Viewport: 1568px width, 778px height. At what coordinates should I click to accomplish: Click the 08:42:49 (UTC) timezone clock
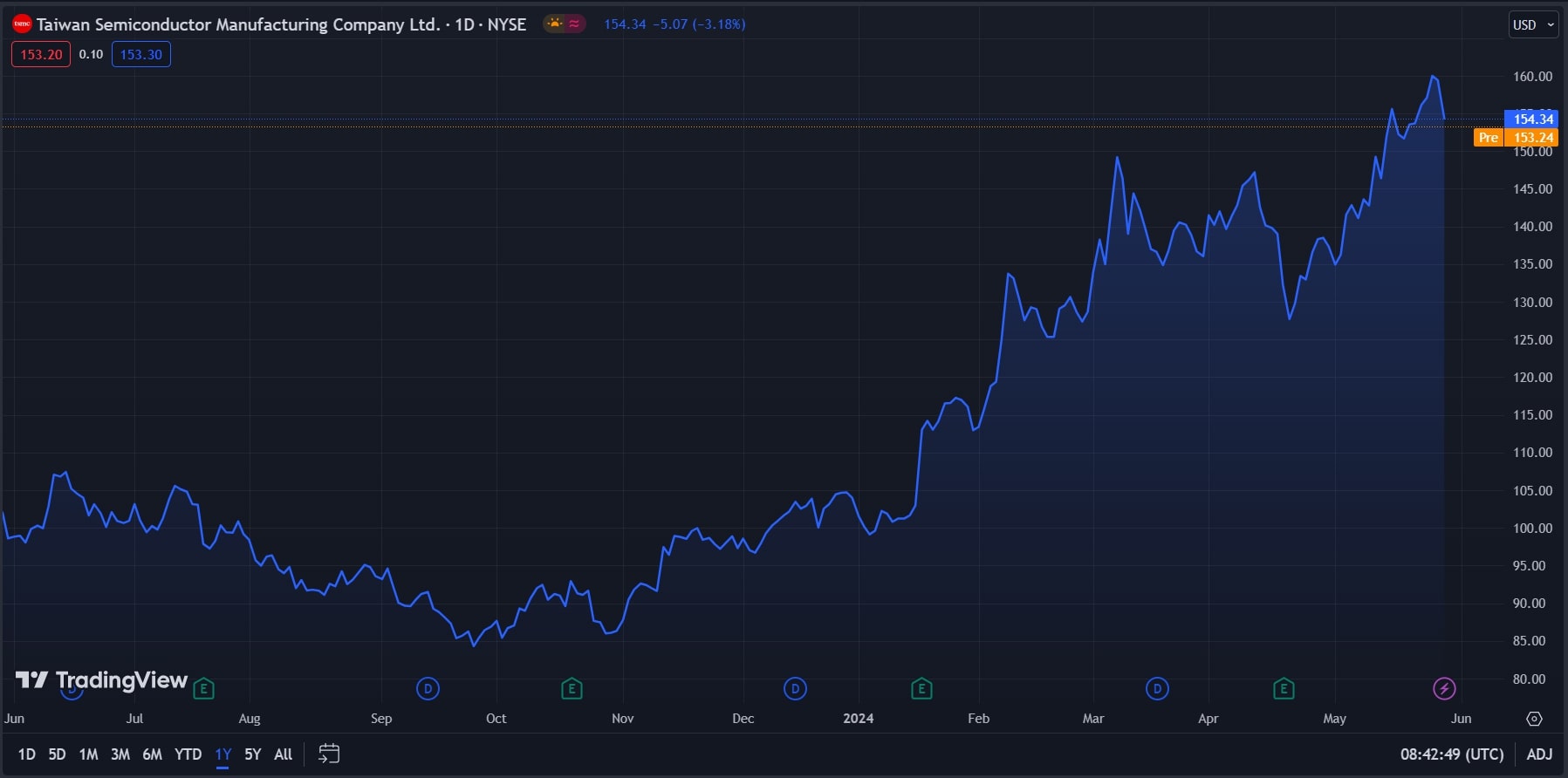pos(1452,754)
